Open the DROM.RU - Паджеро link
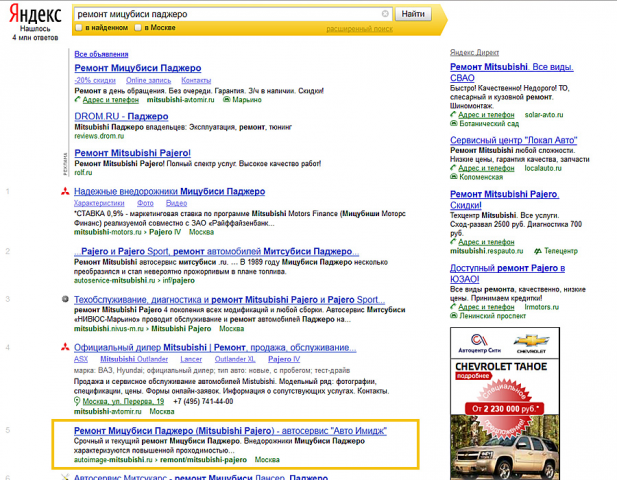 (x=121, y=116)
